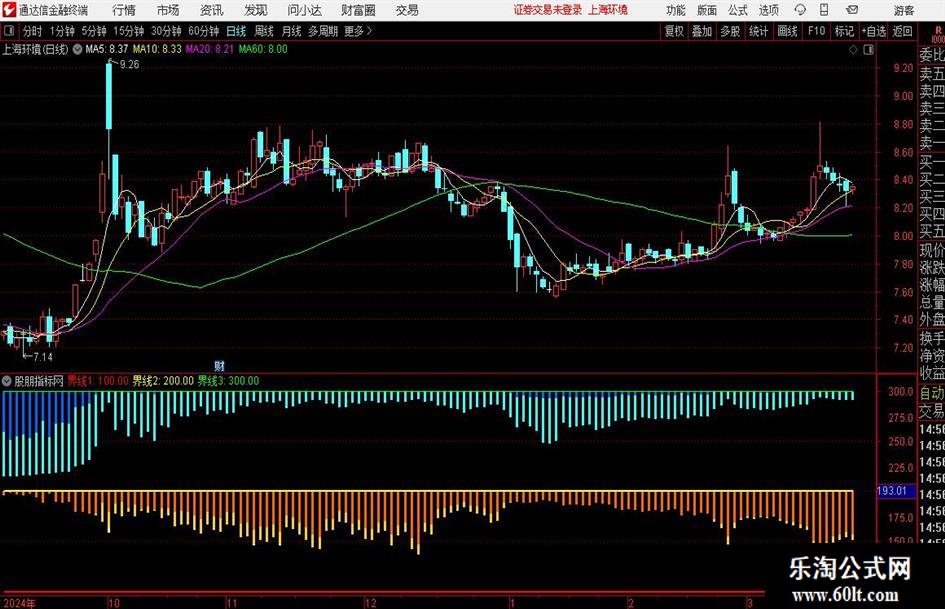Click the 证券交易未登录 login link
Screen dimensions: 945x609
548,10
